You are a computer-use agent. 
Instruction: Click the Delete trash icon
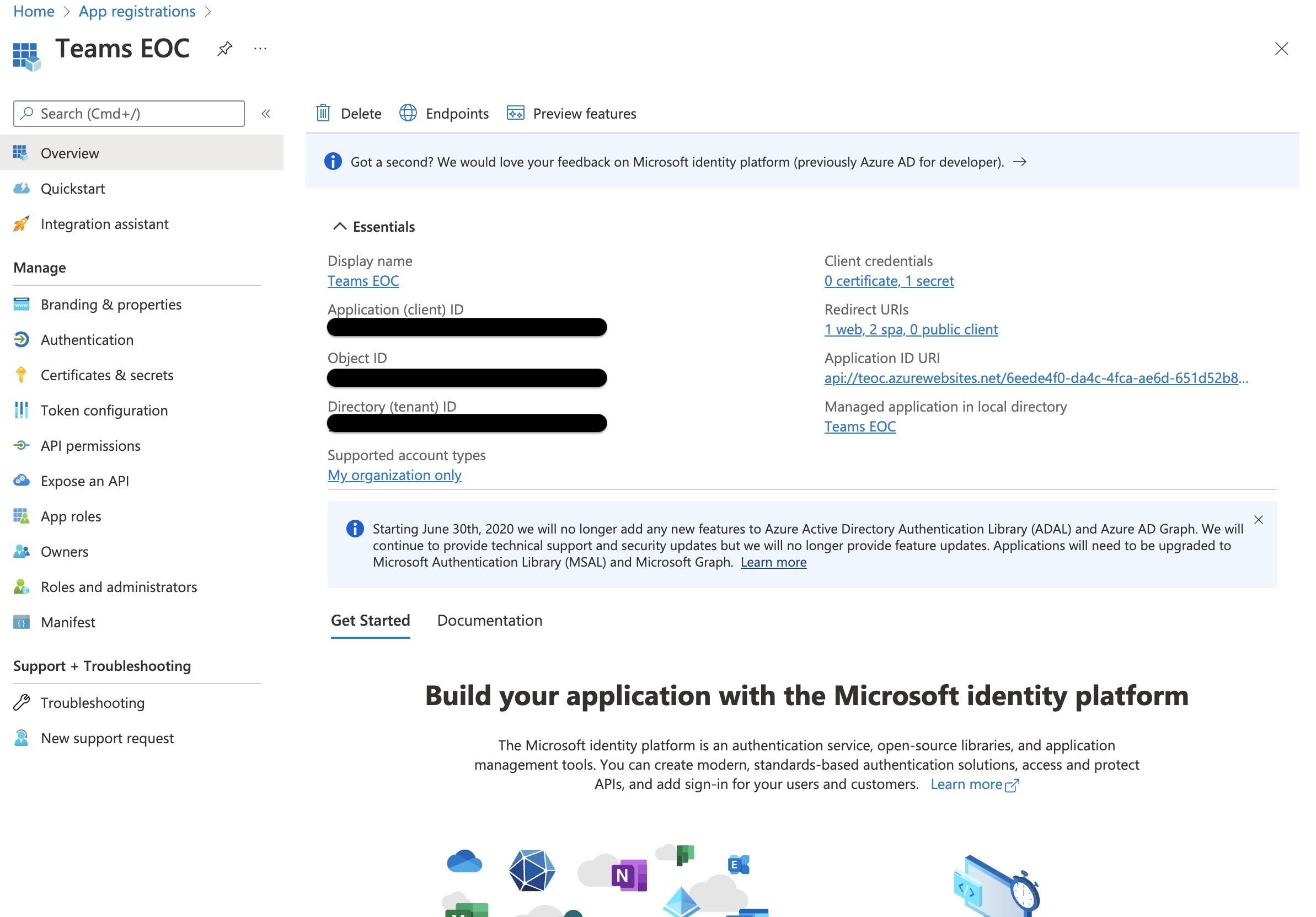(x=324, y=113)
